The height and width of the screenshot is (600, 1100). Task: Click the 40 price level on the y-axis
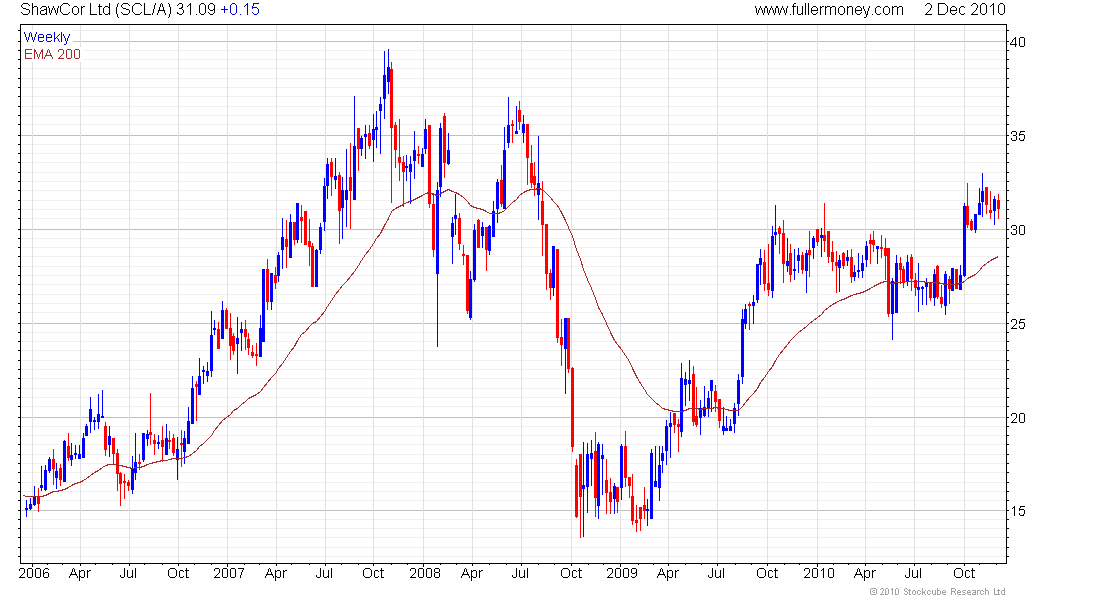pos(1019,42)
